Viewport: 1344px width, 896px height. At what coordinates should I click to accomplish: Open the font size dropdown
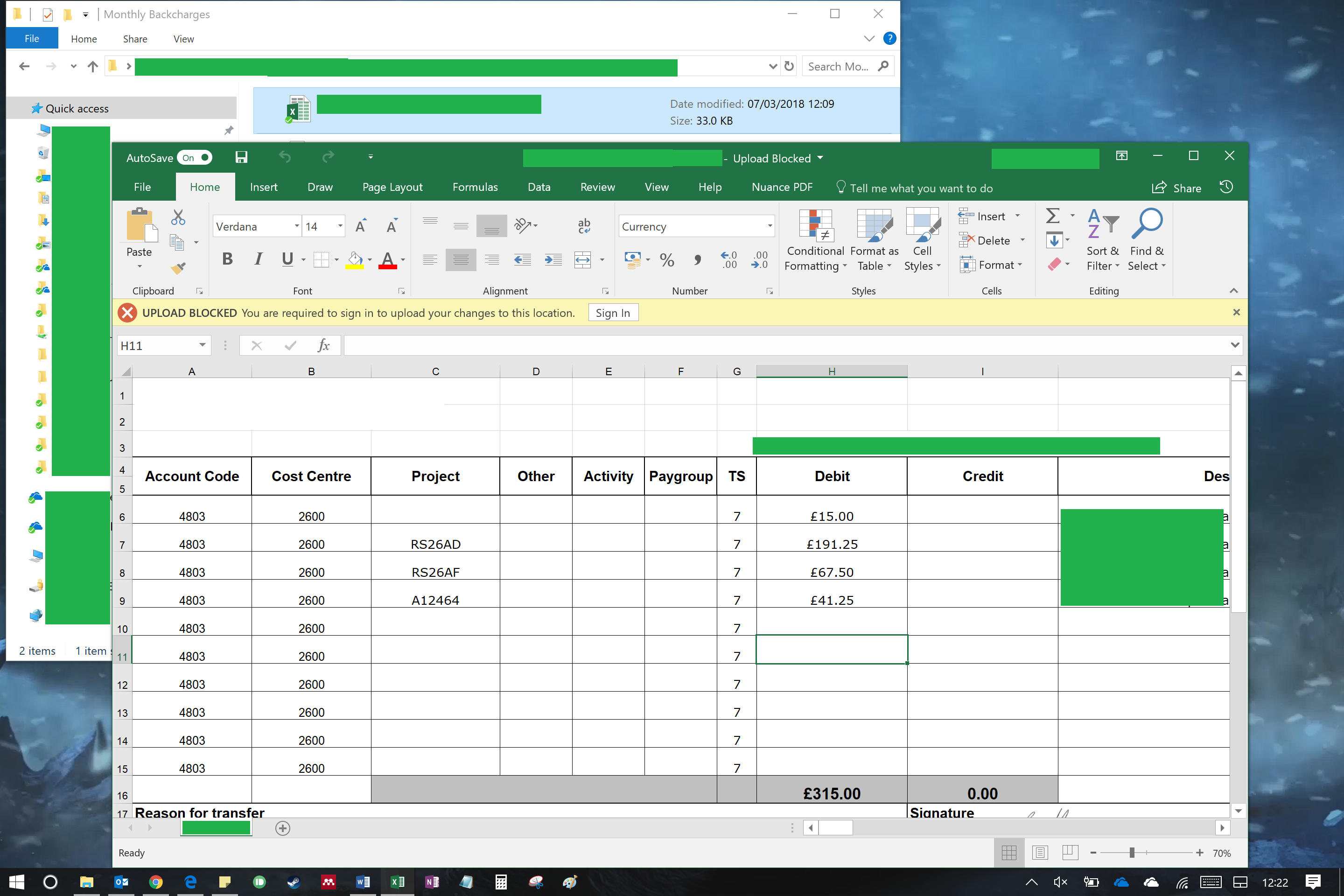(x=340, y=226)
